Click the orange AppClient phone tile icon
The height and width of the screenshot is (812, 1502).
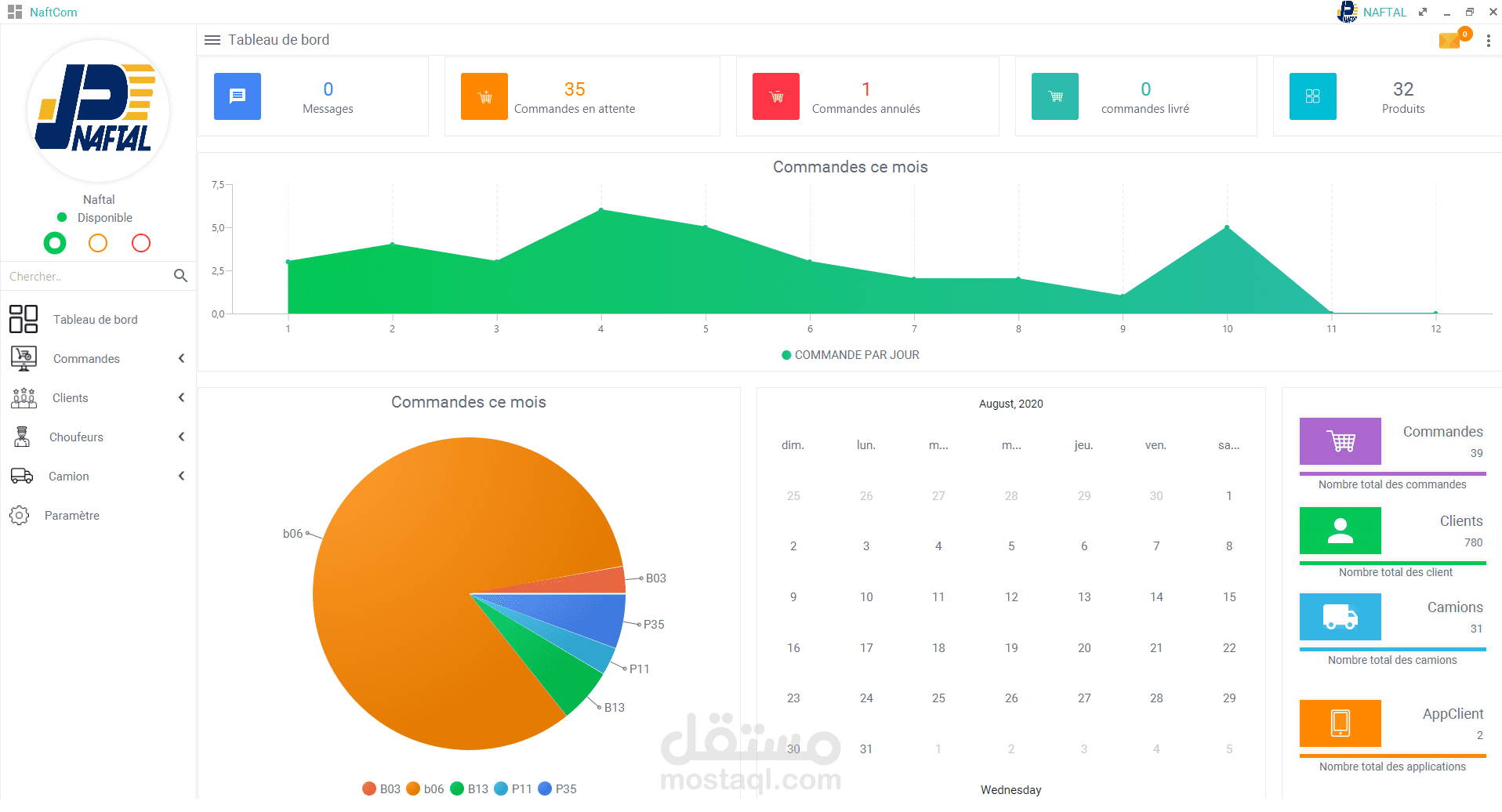click(1341, 723)
